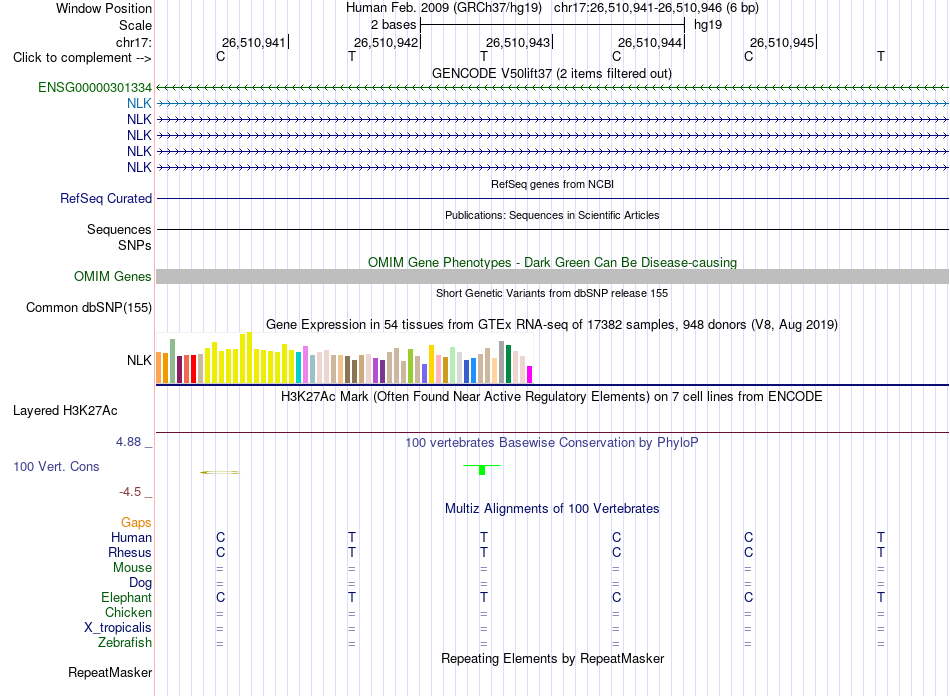Click the Common dbSNP(155) label
The height and width of the screenshot is (696, 950).
(88, 307)
